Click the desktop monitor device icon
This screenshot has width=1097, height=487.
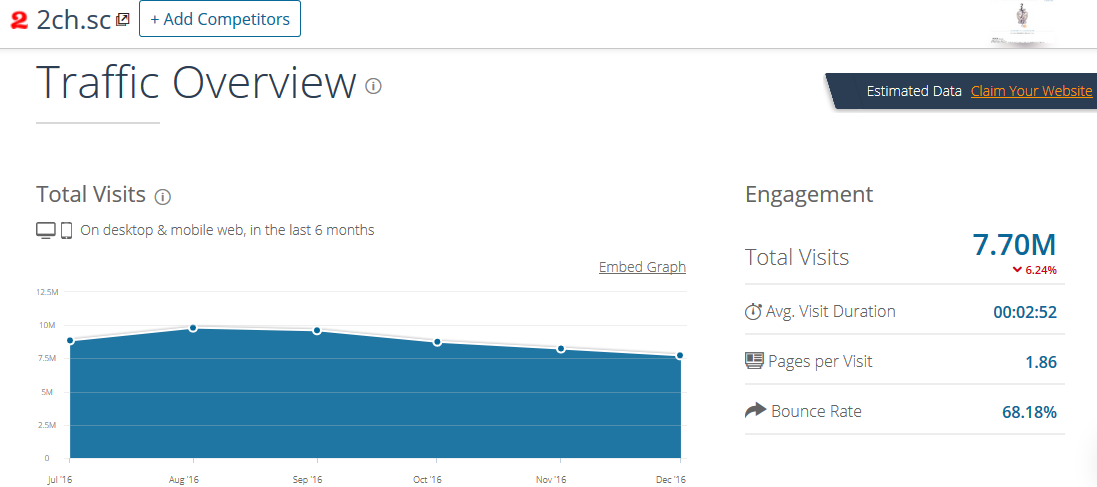tap(46, 230)
